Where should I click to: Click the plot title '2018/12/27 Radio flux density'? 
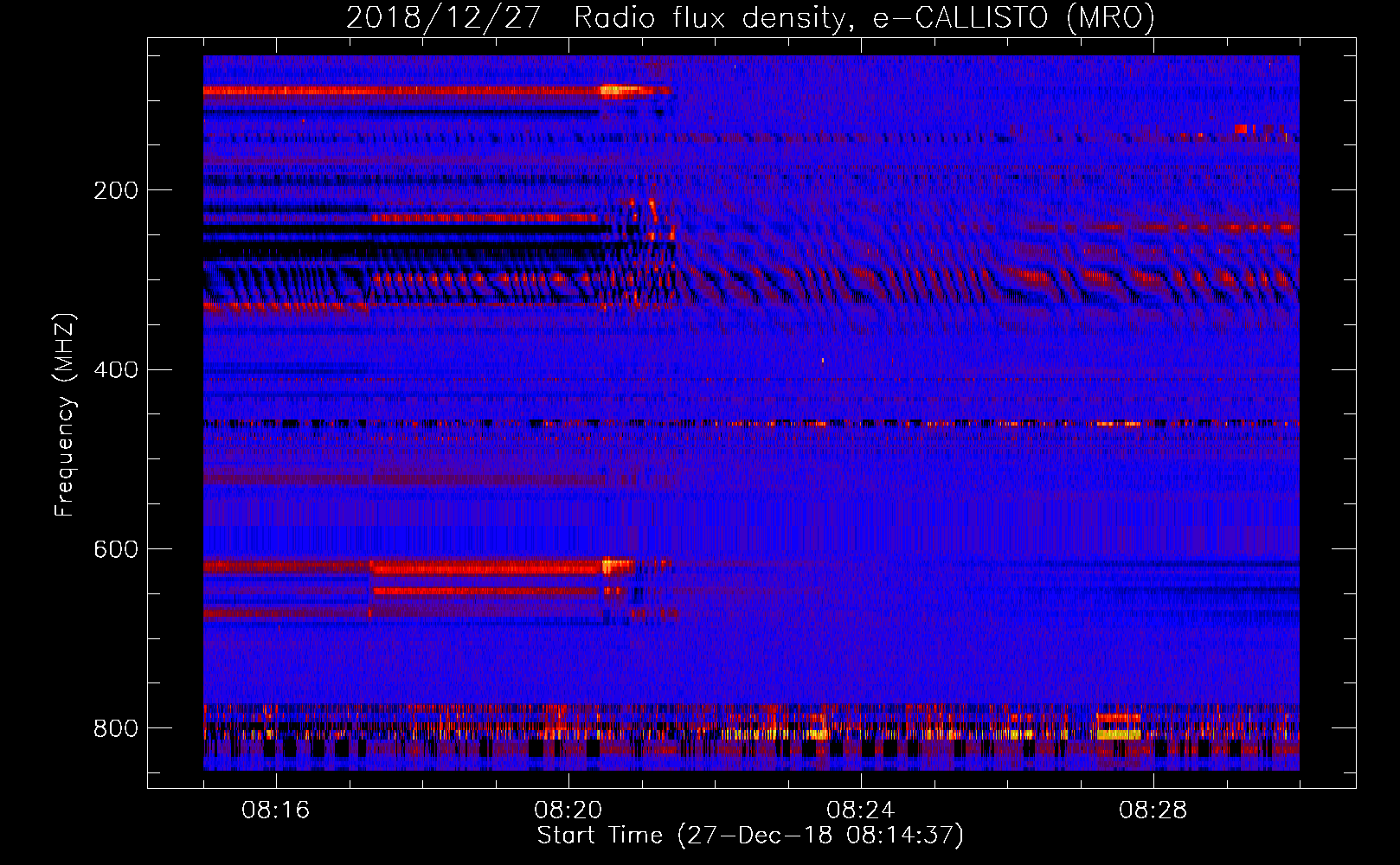pos(750,18)
